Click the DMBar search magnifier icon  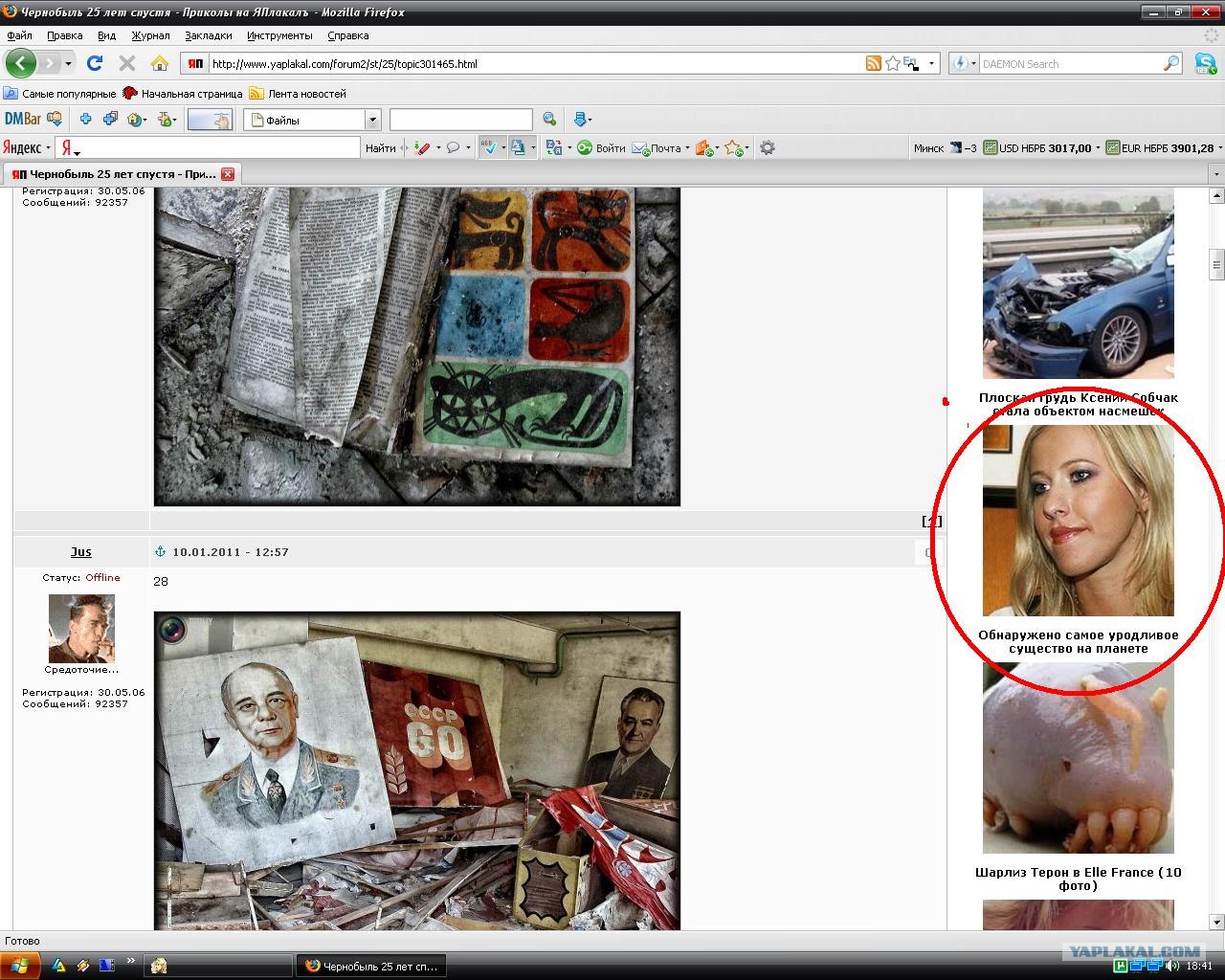point(549,120)
